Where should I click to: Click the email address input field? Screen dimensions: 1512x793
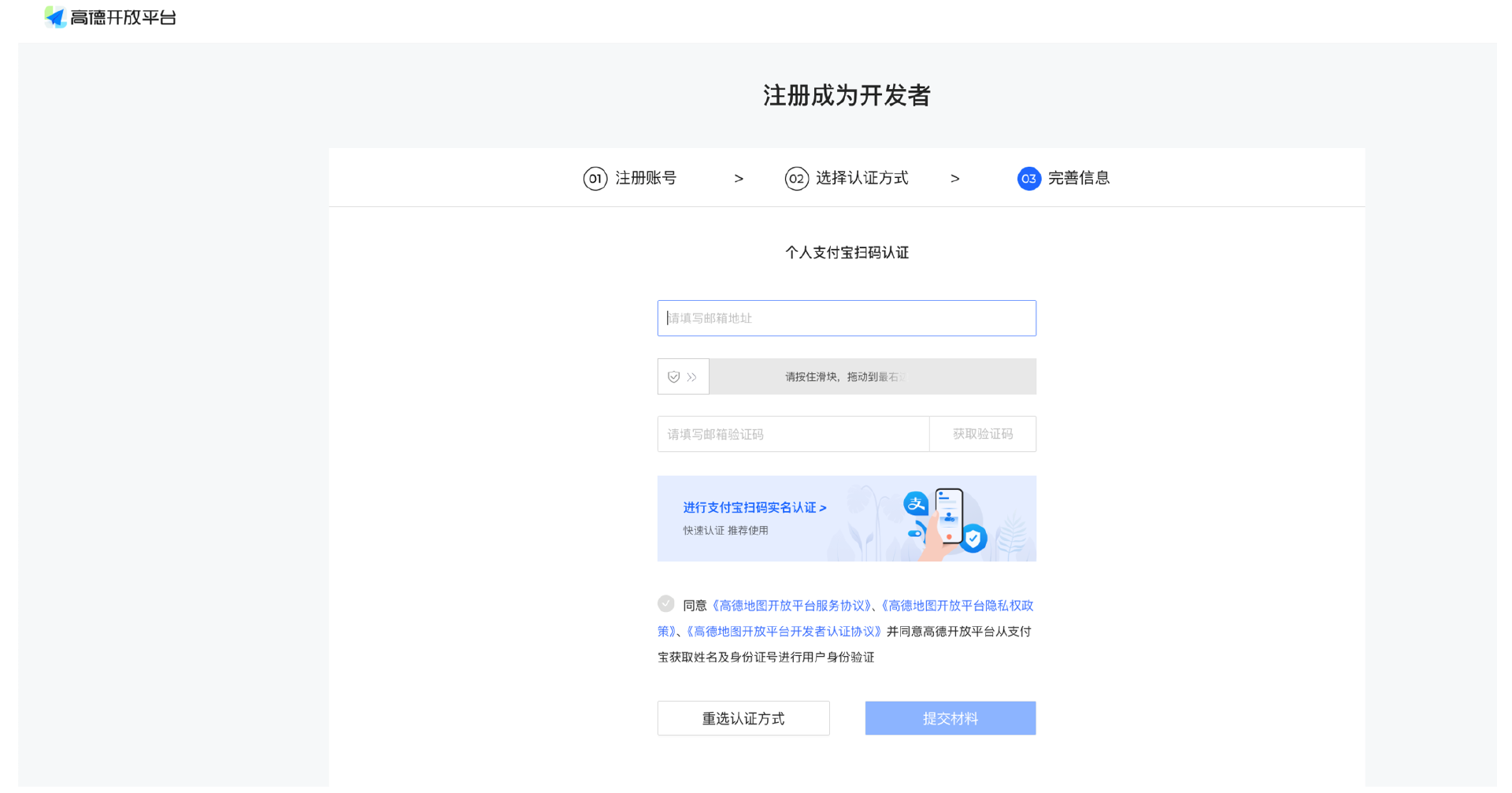847,318
